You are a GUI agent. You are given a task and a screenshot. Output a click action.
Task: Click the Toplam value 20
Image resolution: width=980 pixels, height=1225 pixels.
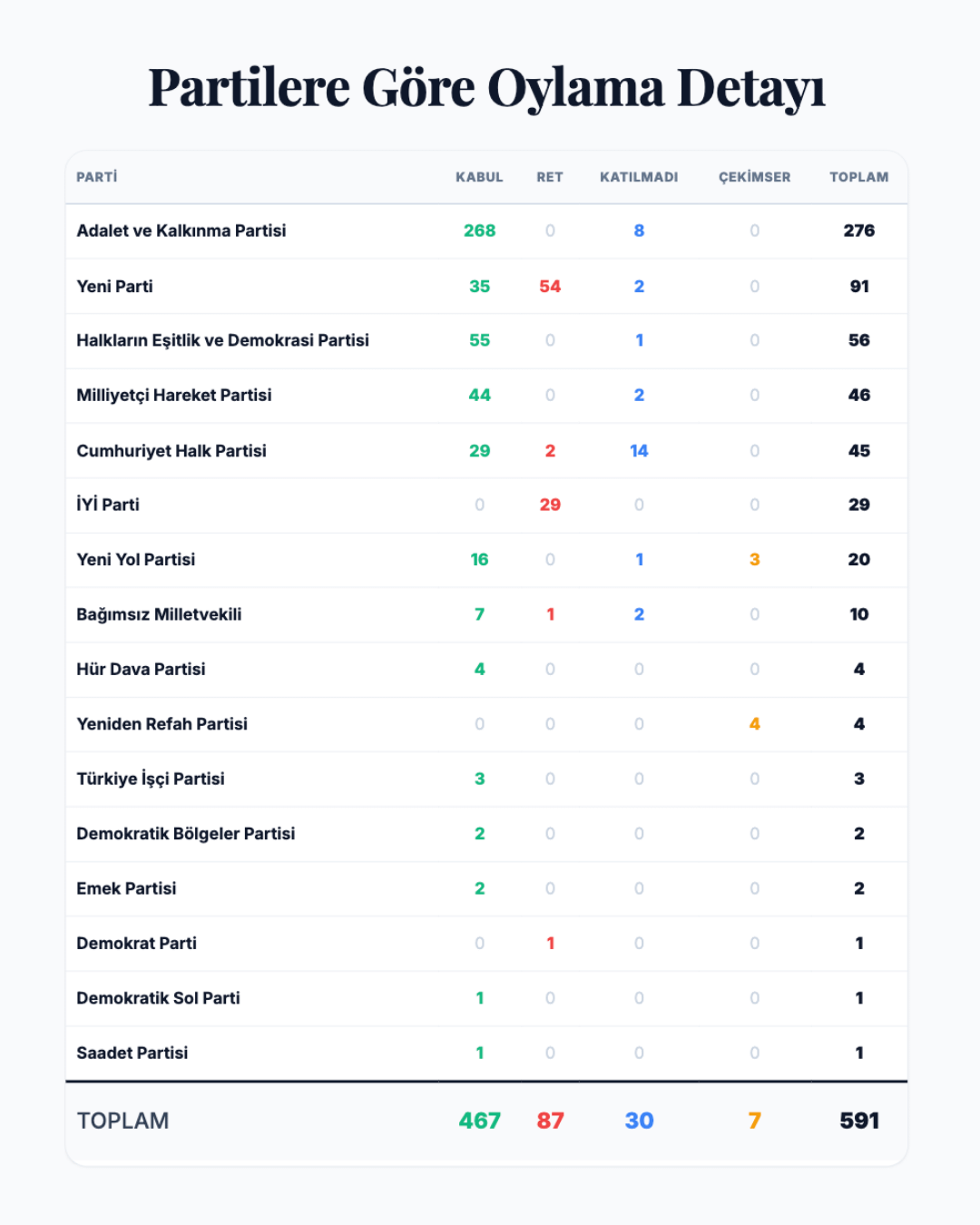click(x=859, y=560)
